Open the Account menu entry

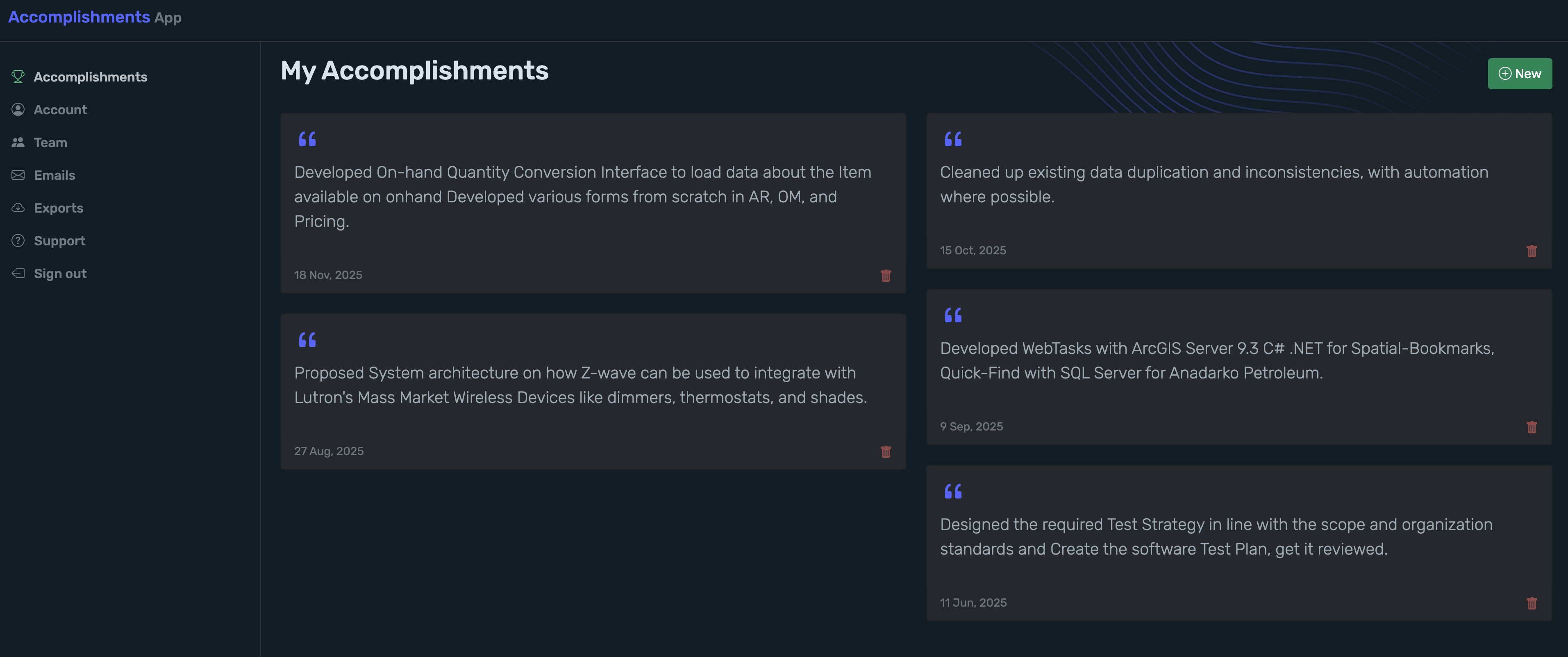click(60, 109)
